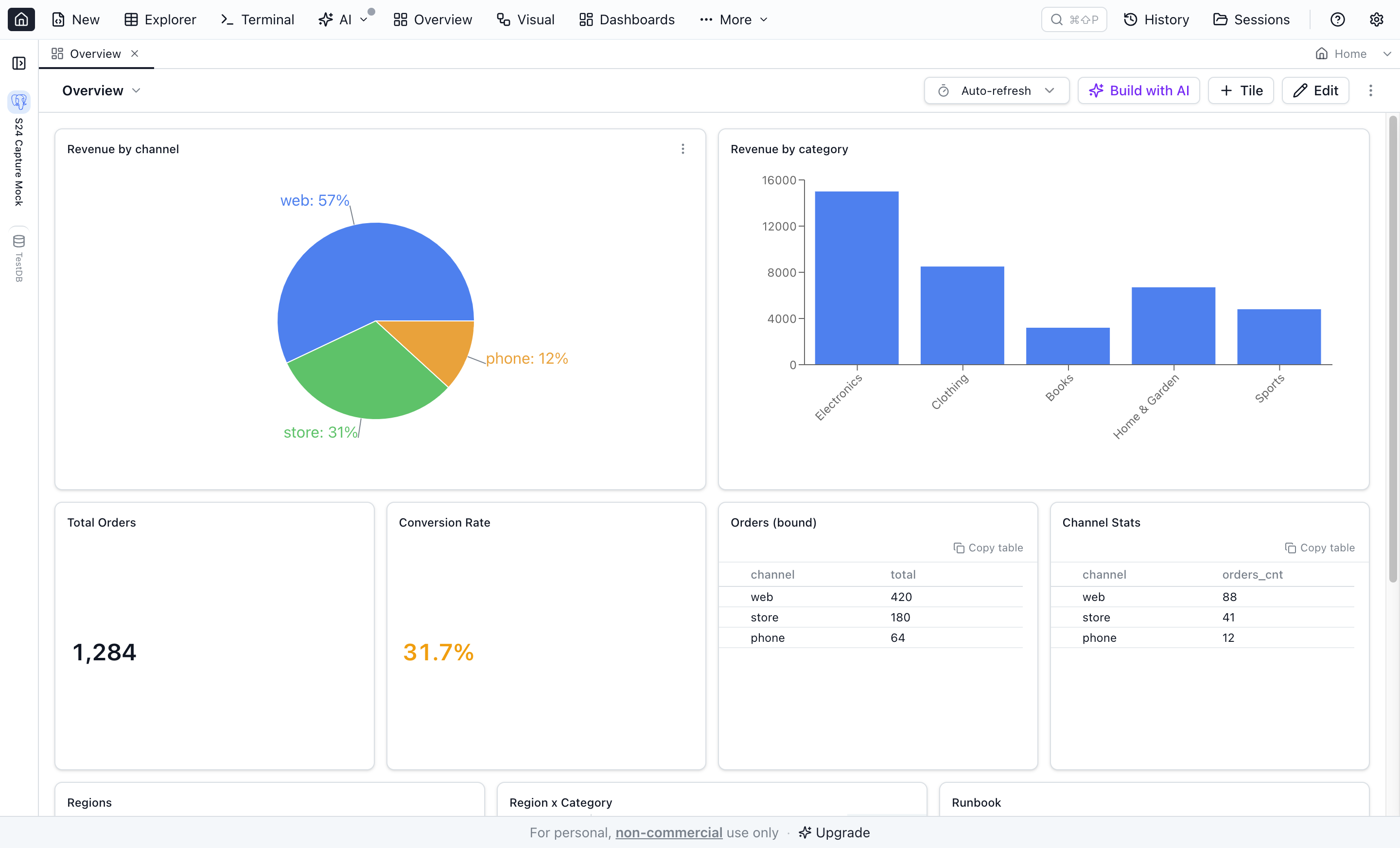Open History panel
1400x848 pixels.
(x=1156, y=19)
